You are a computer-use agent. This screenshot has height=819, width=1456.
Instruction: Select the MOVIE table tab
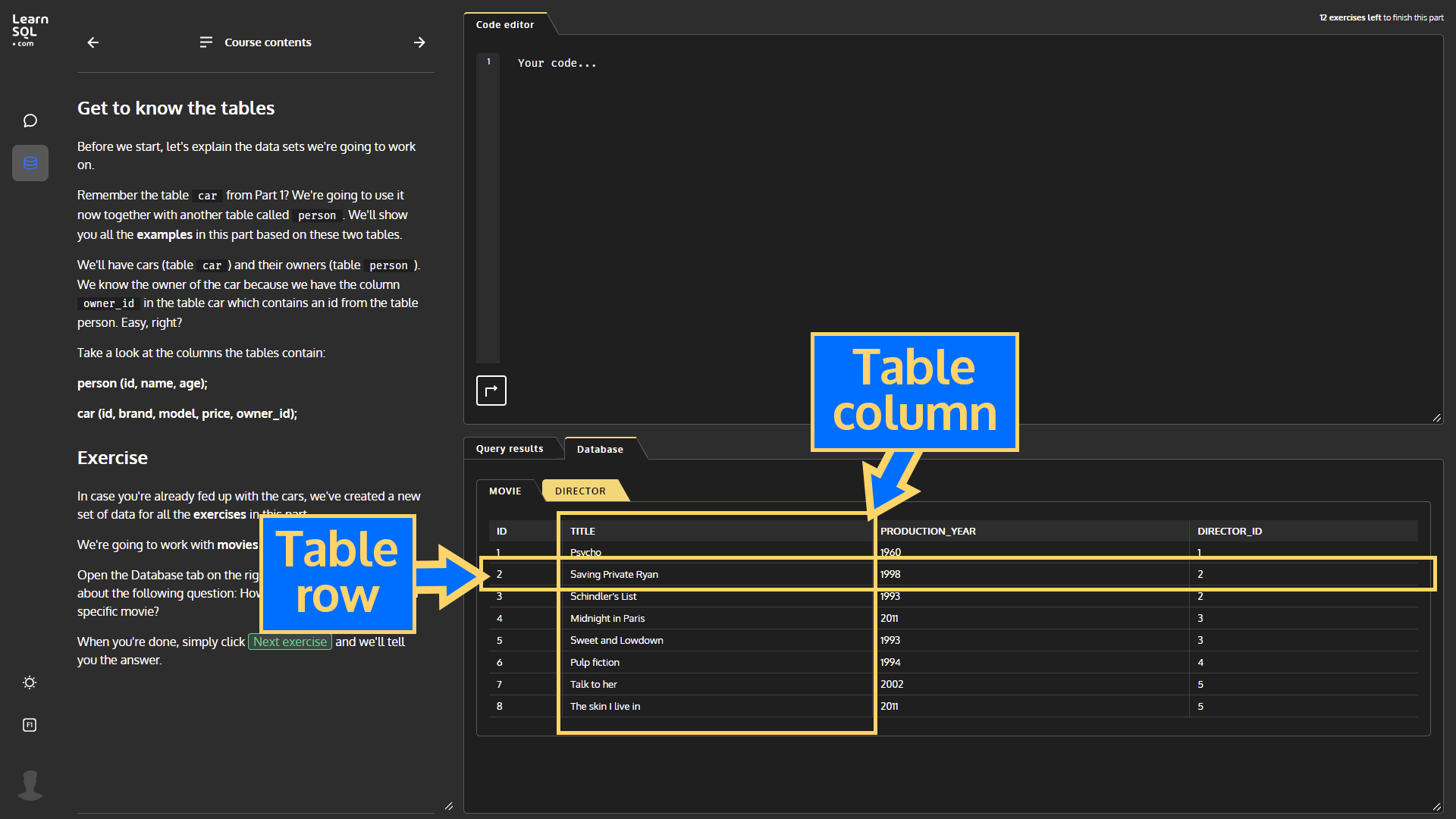(504, 491)
